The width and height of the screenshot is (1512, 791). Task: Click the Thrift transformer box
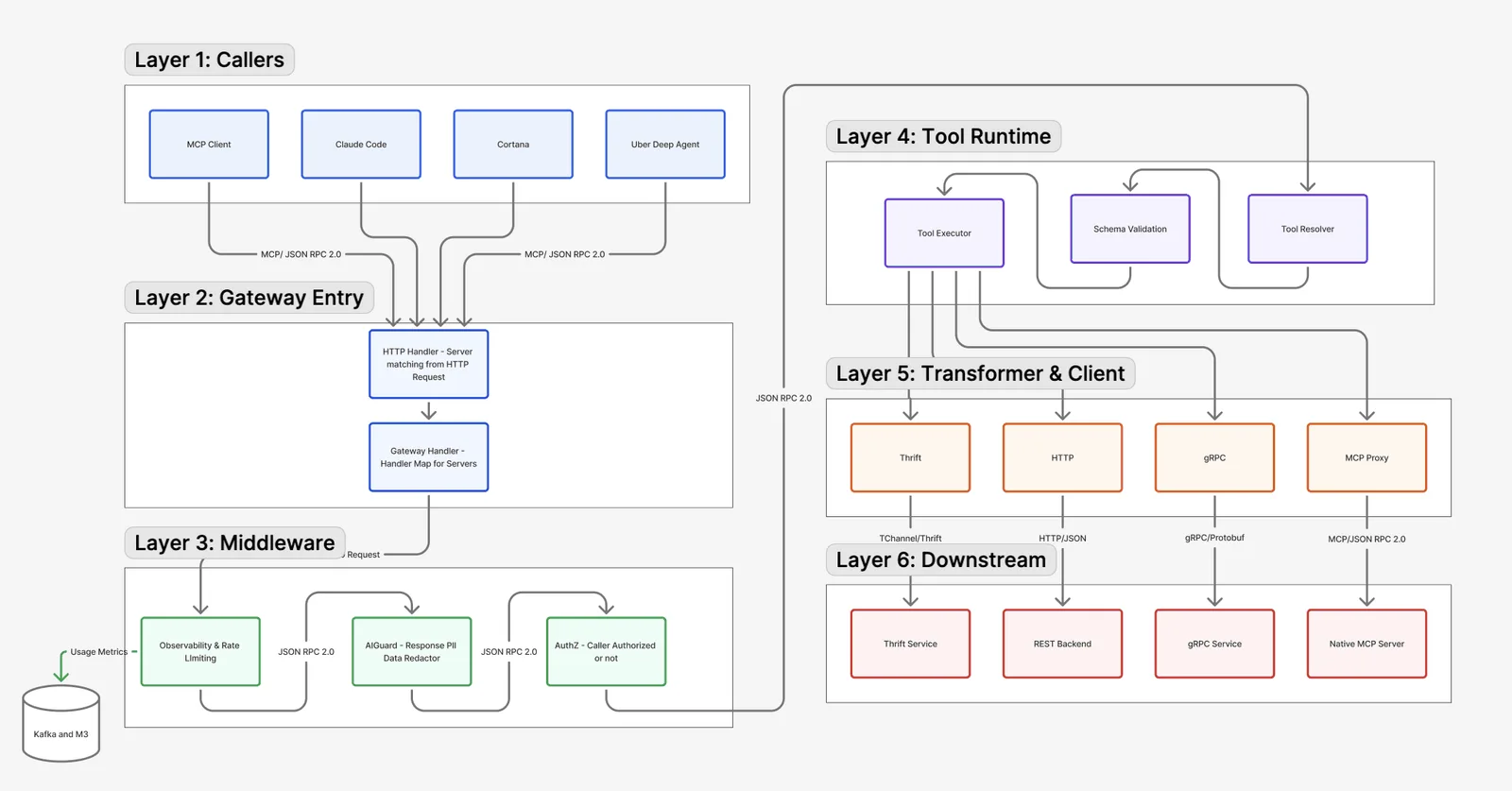pyautogui.click(x=910, y=457)
